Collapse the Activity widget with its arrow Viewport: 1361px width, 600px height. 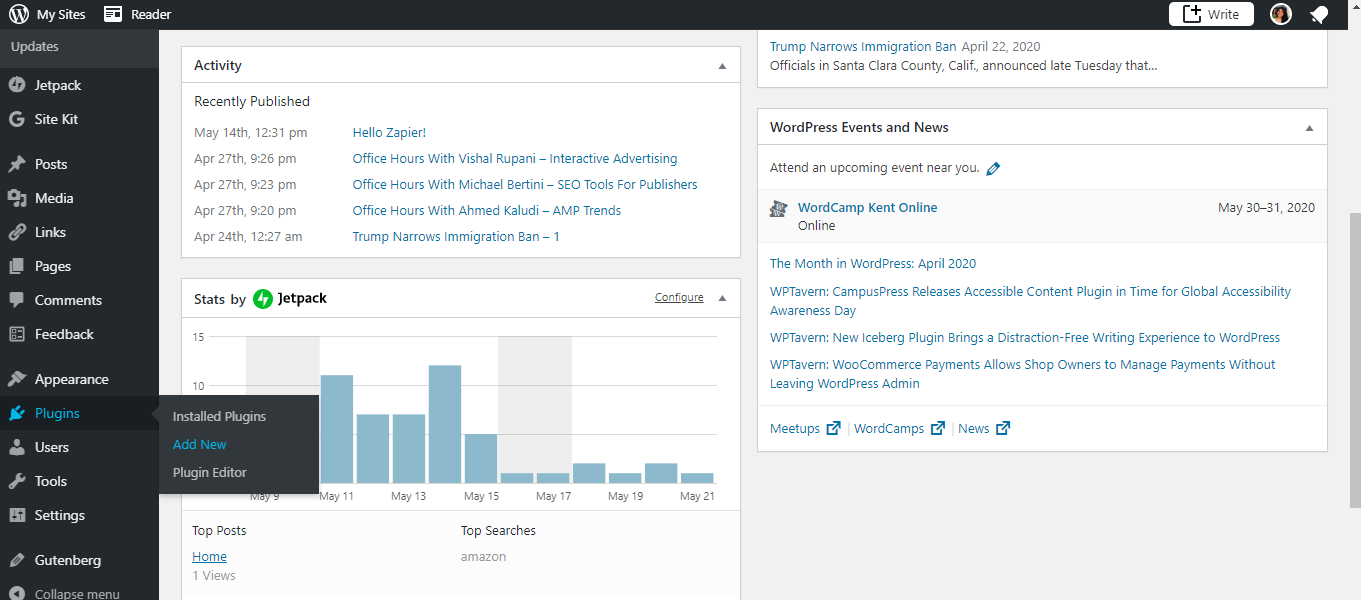pos(722,66)
